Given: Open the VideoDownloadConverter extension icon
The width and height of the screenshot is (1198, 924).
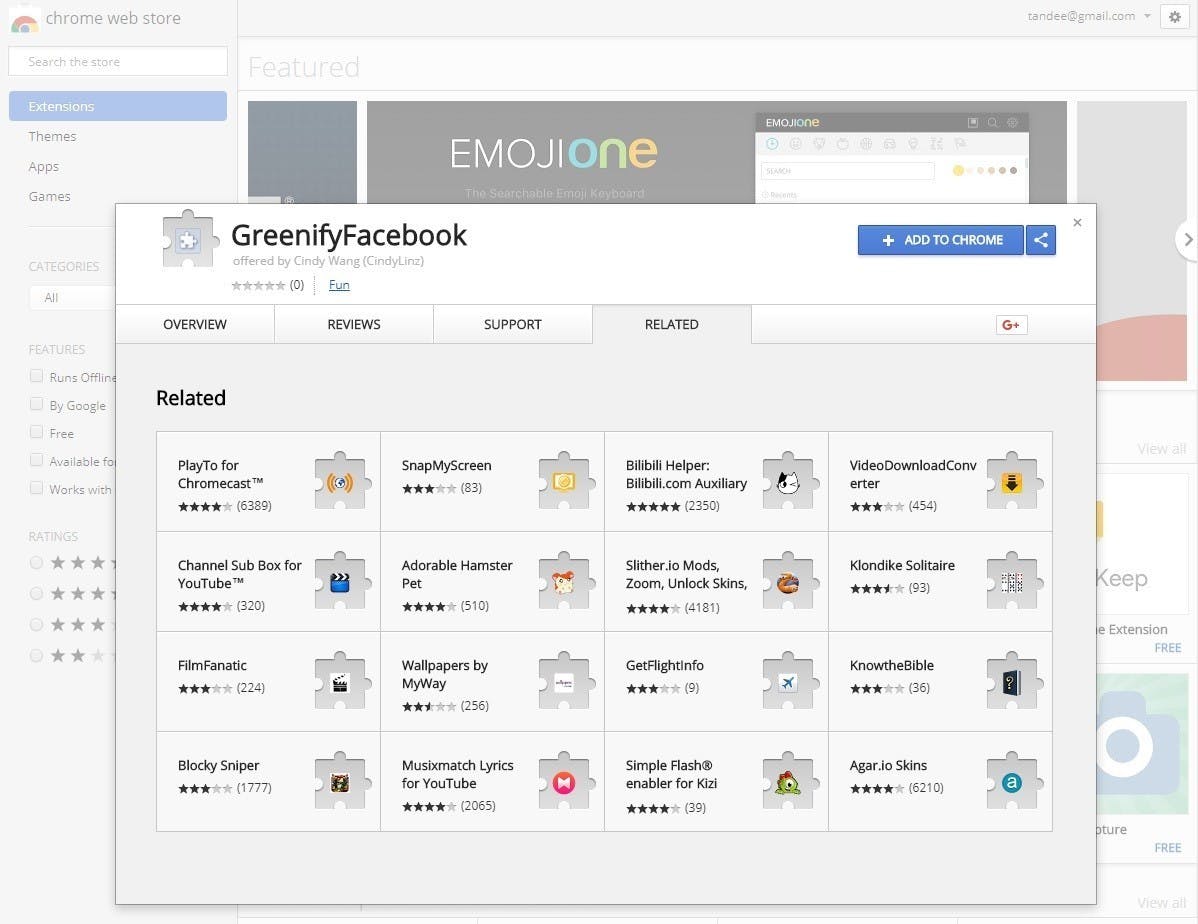Looking at the screenshot, I should (x=1014, y=481).
